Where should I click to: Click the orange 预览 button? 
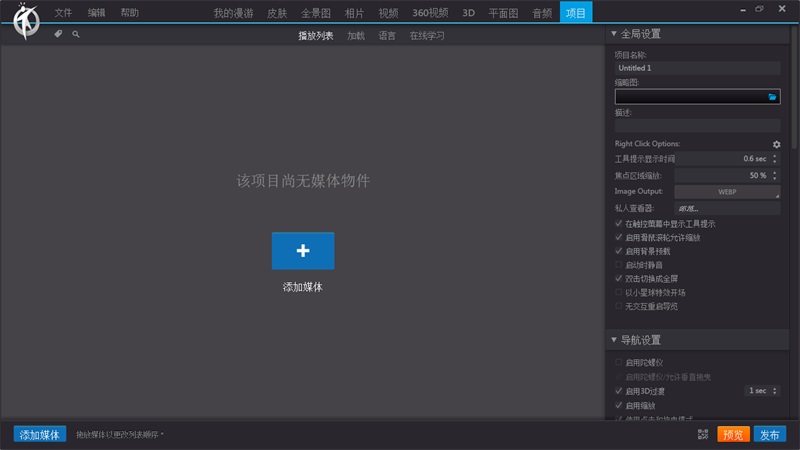(x=733, y=434)
